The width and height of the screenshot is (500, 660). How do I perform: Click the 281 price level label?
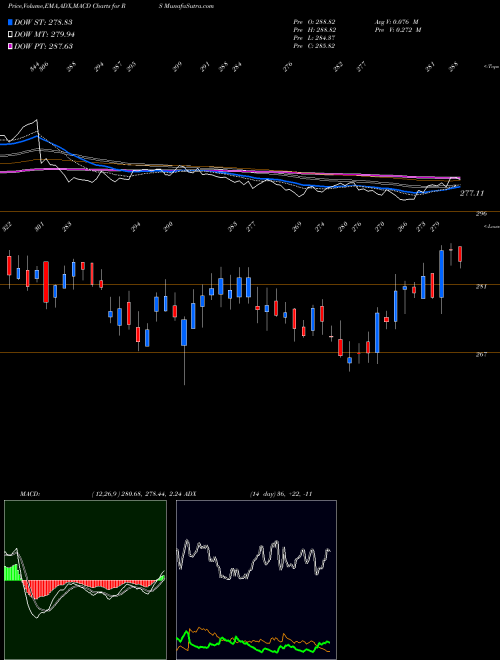click(x=481, y=287)
